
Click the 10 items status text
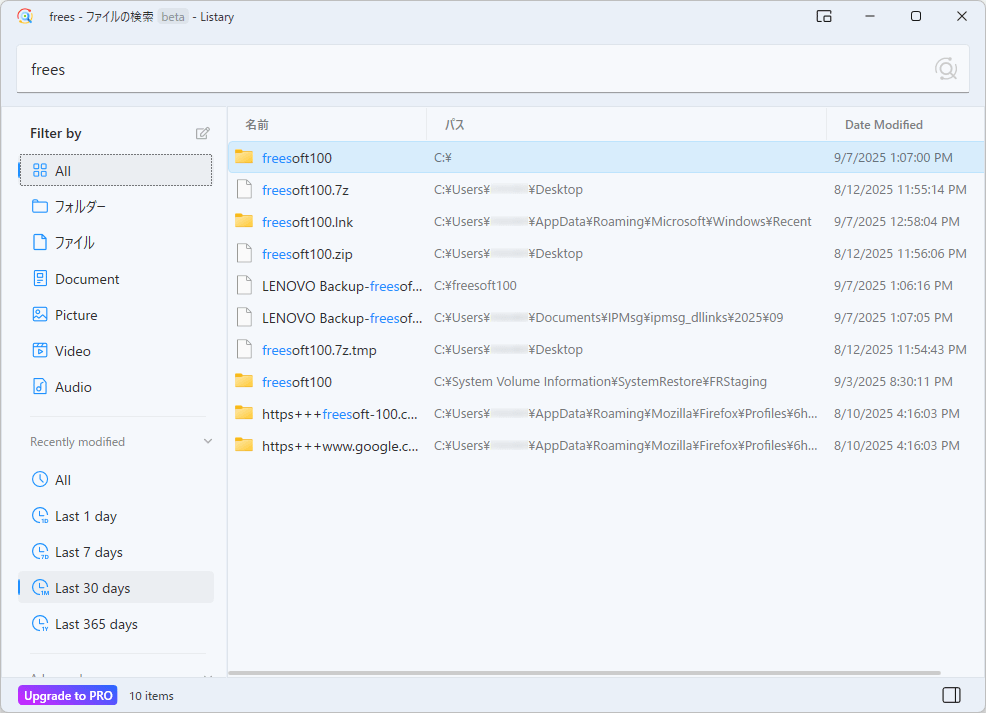[x=151, y=695]
